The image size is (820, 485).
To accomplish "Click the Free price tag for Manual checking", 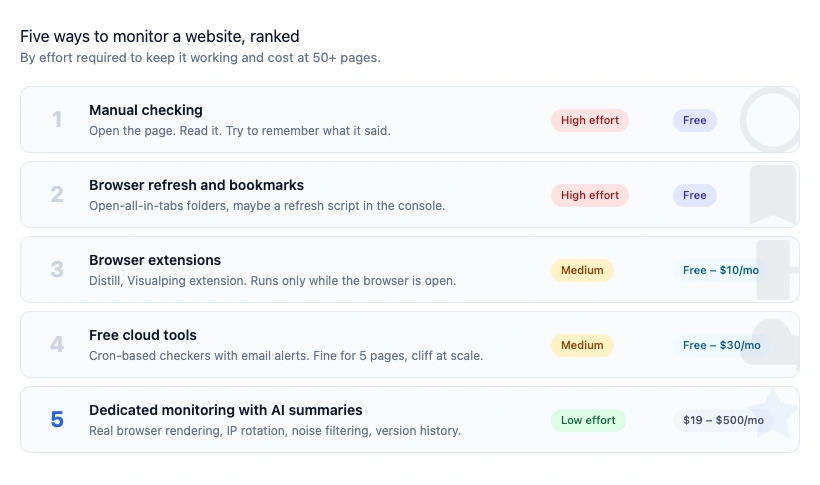I will tap(695, 120).
